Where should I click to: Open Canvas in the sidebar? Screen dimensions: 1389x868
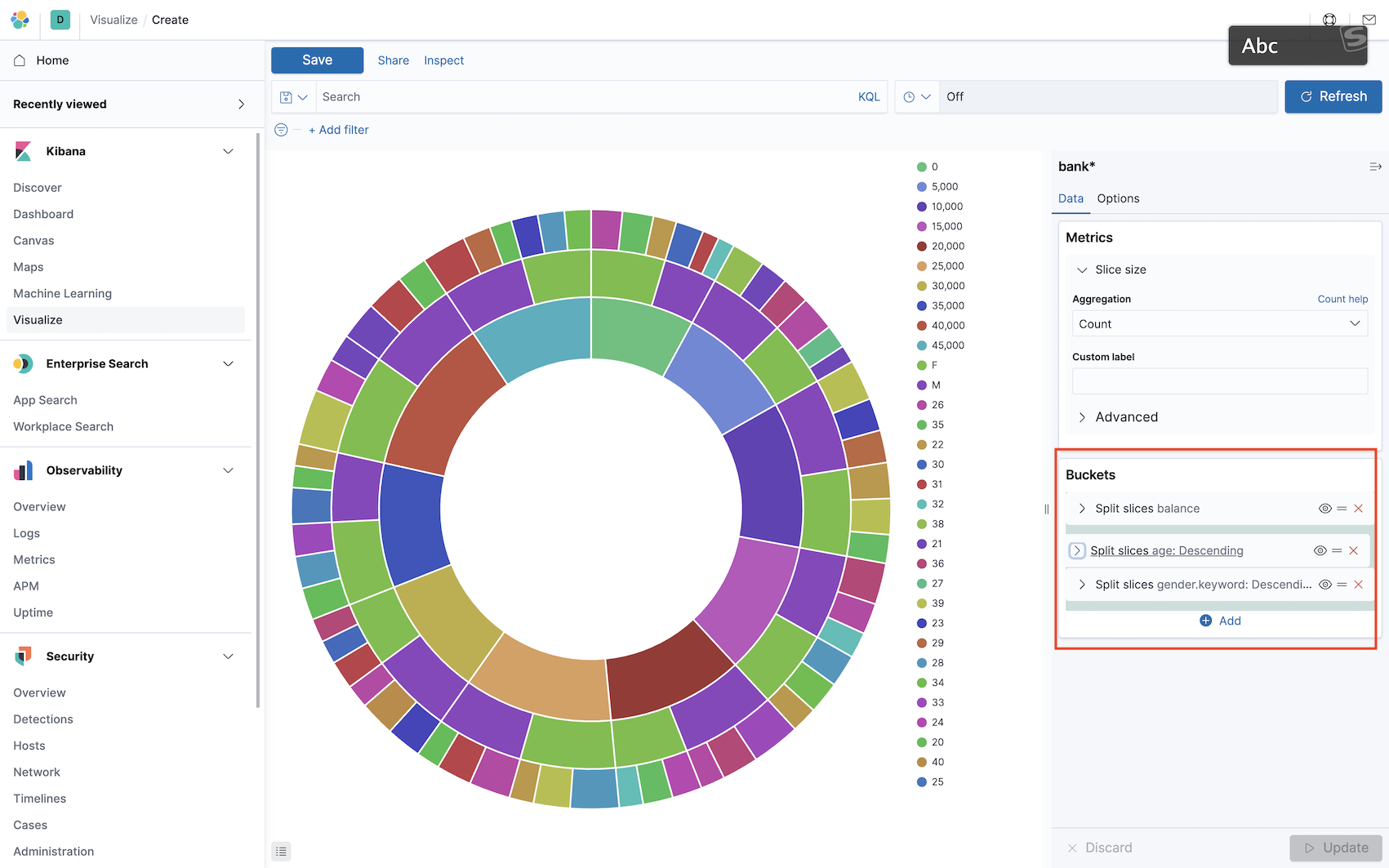pyautogui.click(x=33, y=241)
